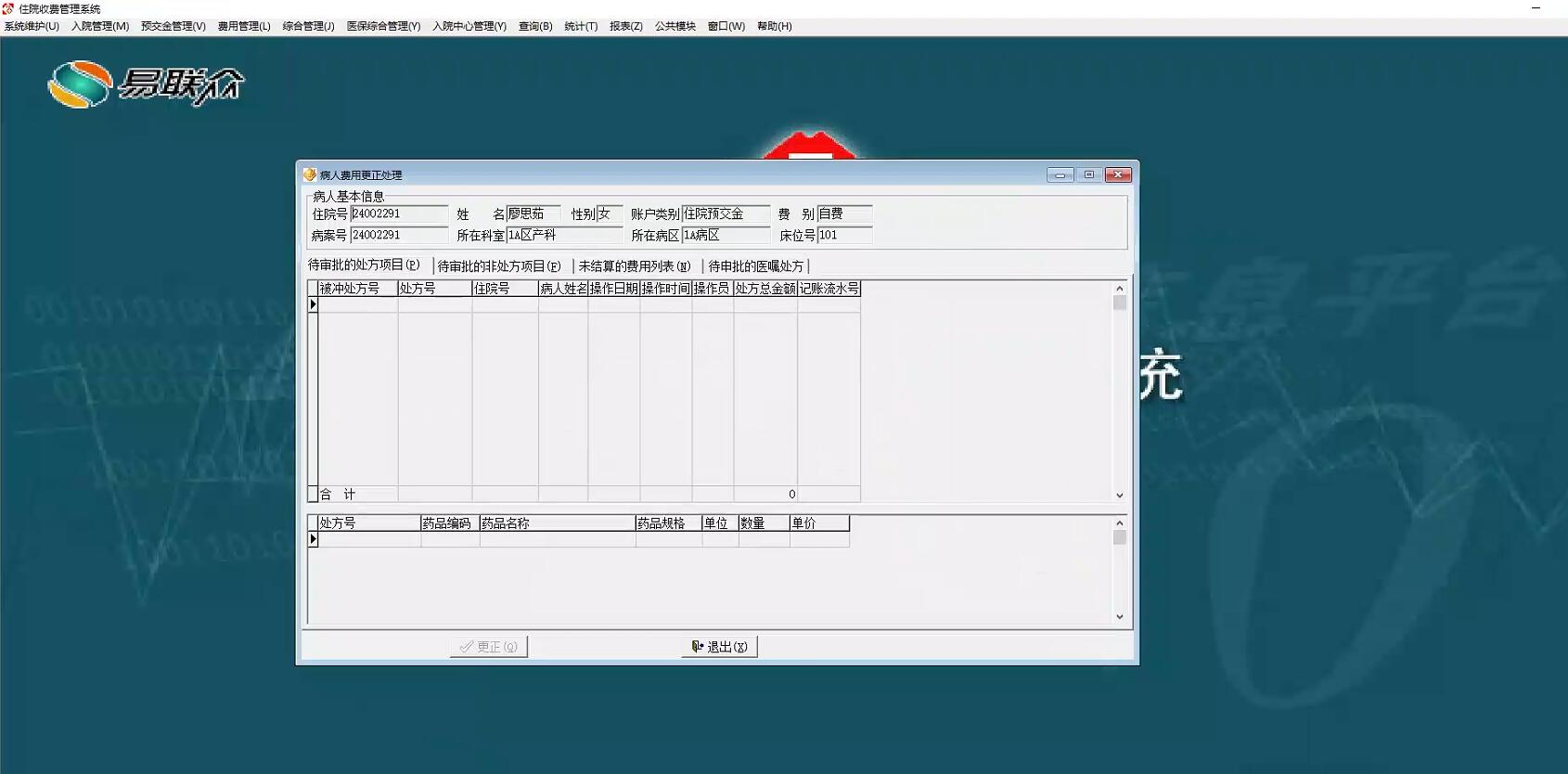Click the 费别 field showing 自费
The width and height of the screenshot is (1568, 774).
[844, 214]
